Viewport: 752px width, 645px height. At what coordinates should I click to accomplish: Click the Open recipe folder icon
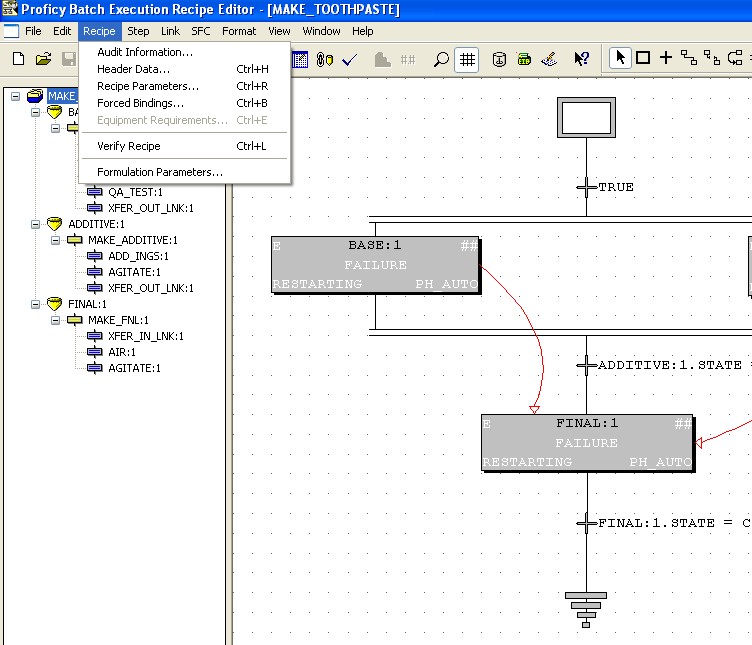pos(43,59)
